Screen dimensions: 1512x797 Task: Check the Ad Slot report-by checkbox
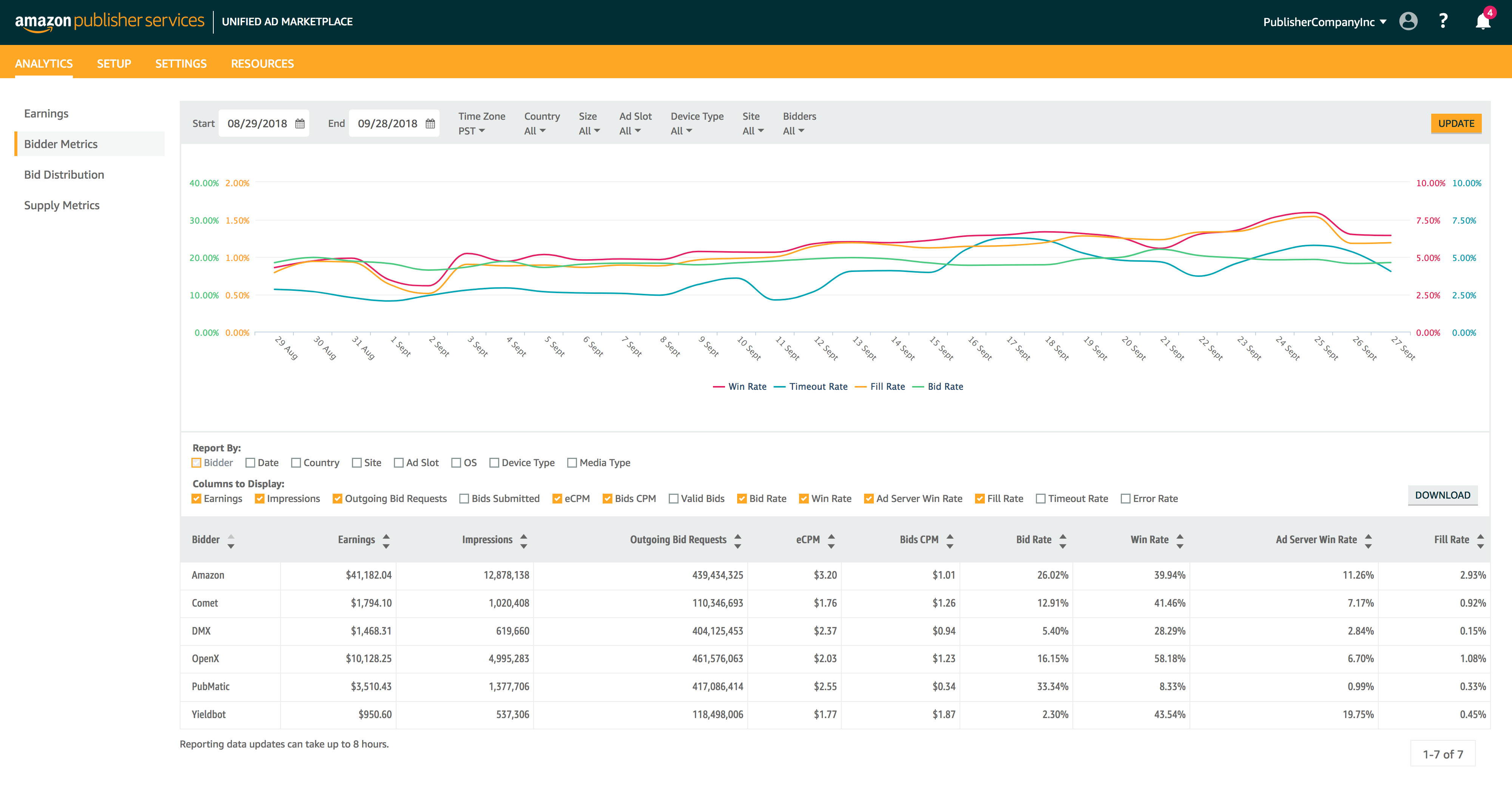click(x=399, y=463)
